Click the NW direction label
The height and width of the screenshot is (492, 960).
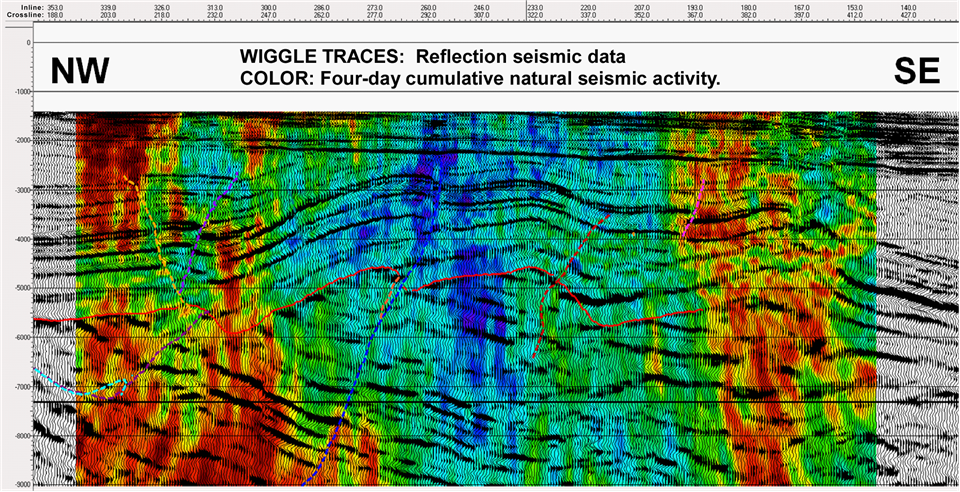coord(79,71)
